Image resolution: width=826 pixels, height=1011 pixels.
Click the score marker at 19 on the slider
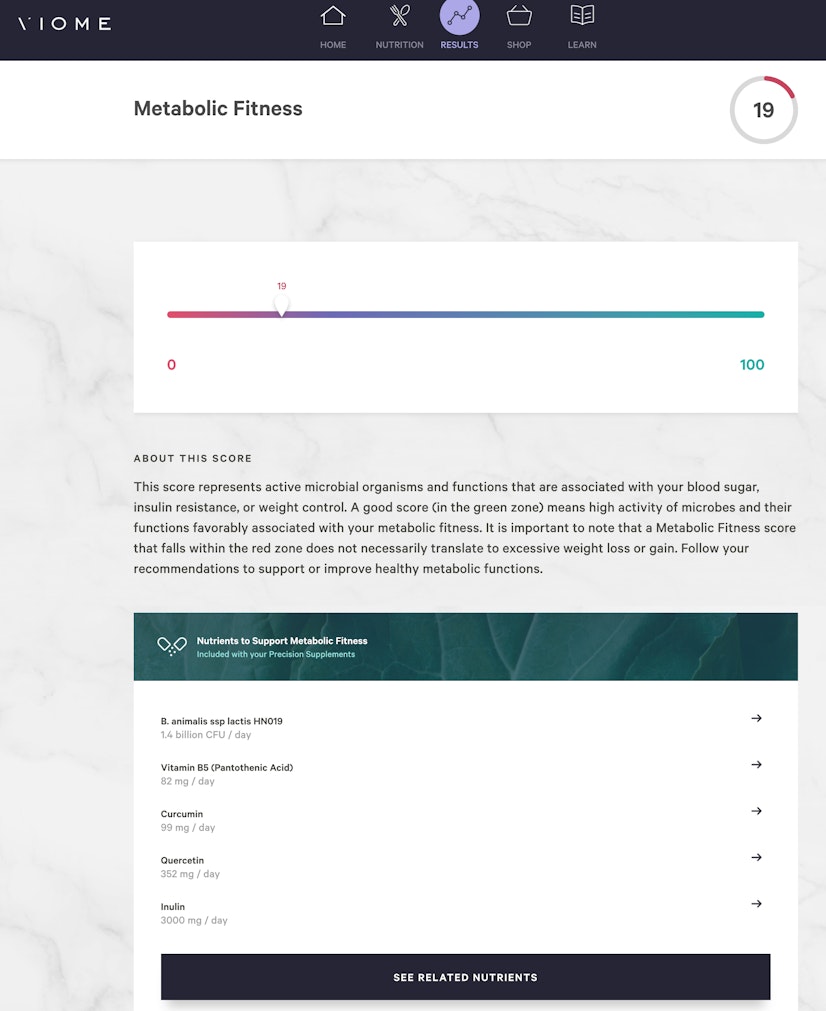(x=281, y=305)
